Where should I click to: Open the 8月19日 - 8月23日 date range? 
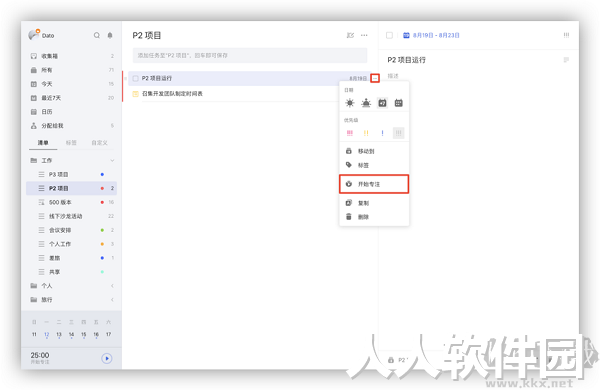point(431,35)
